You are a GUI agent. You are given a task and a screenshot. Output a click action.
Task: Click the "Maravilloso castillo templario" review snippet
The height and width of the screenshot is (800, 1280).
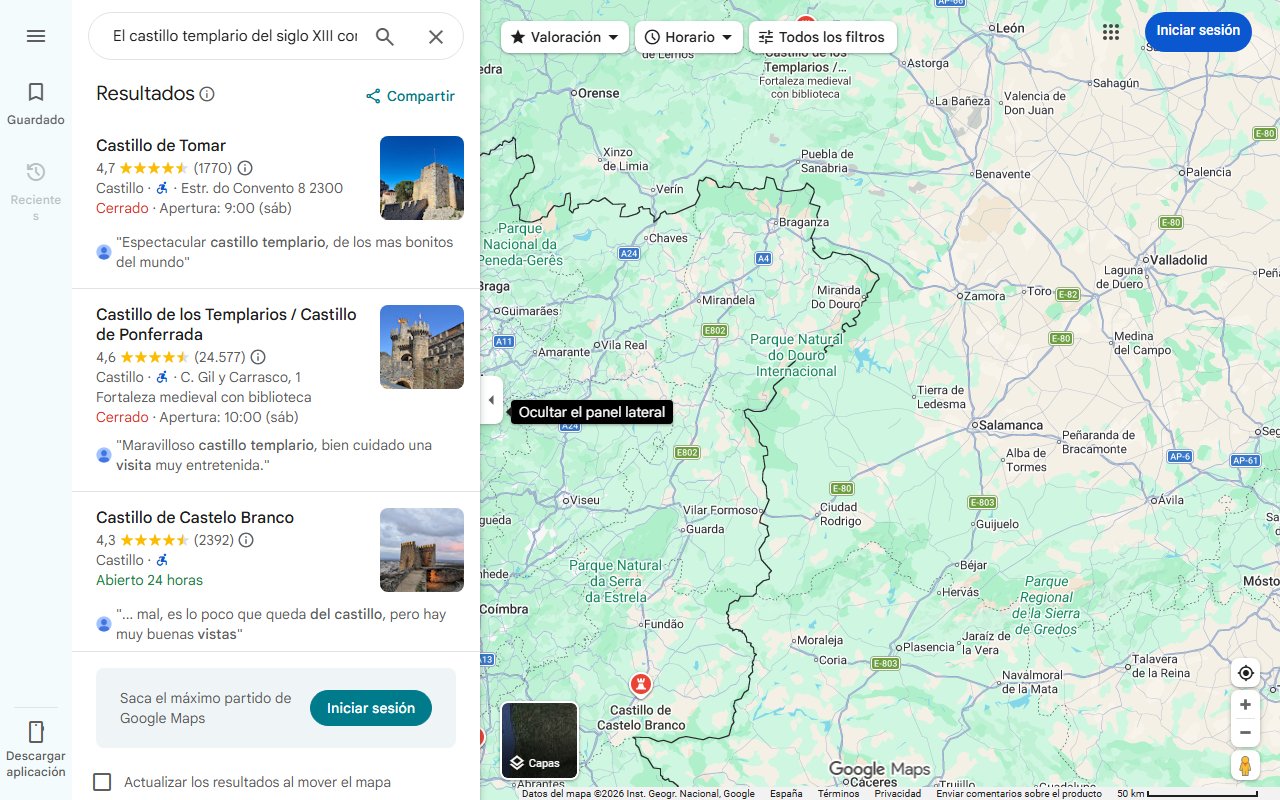[274, 455]
